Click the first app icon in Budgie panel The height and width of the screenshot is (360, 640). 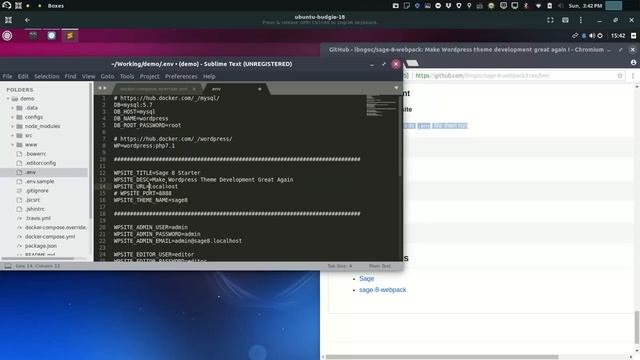tap(33, 36)
